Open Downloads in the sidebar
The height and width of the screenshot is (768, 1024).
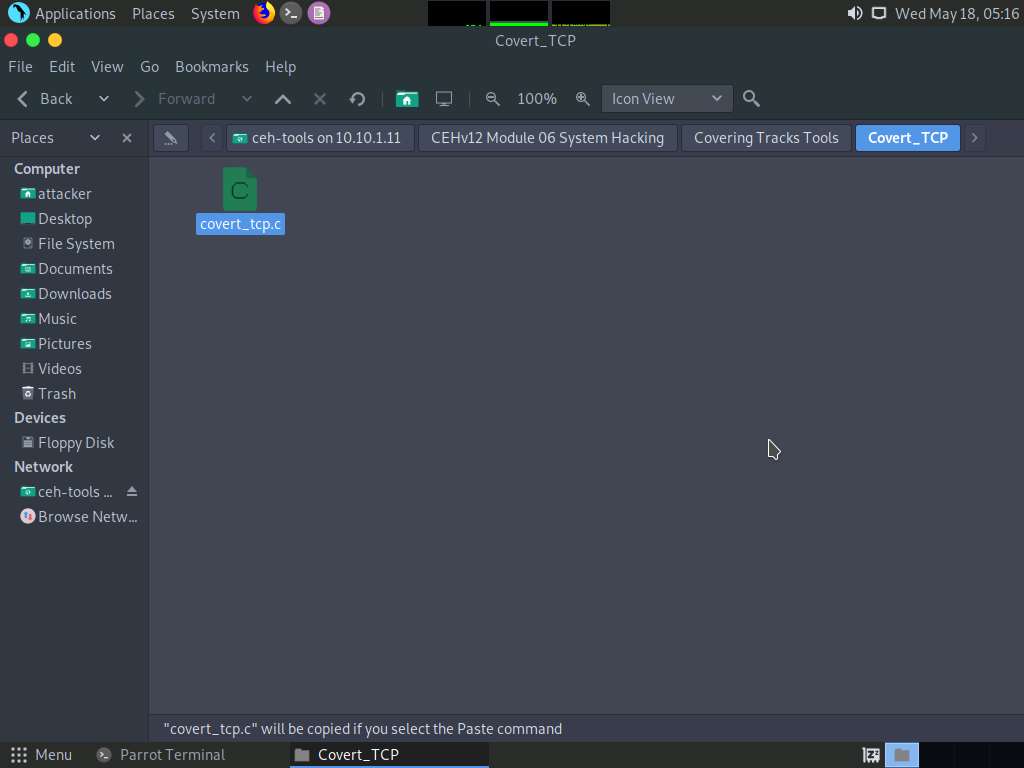pos(74,294)
